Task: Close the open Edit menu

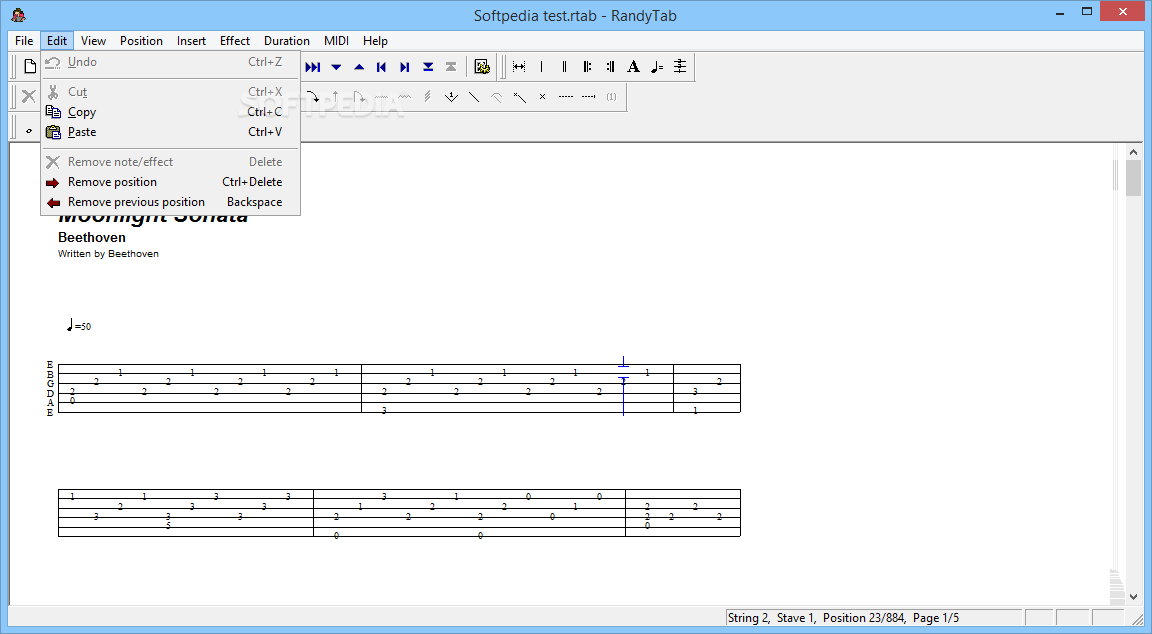Action: (x=57, y=40)
